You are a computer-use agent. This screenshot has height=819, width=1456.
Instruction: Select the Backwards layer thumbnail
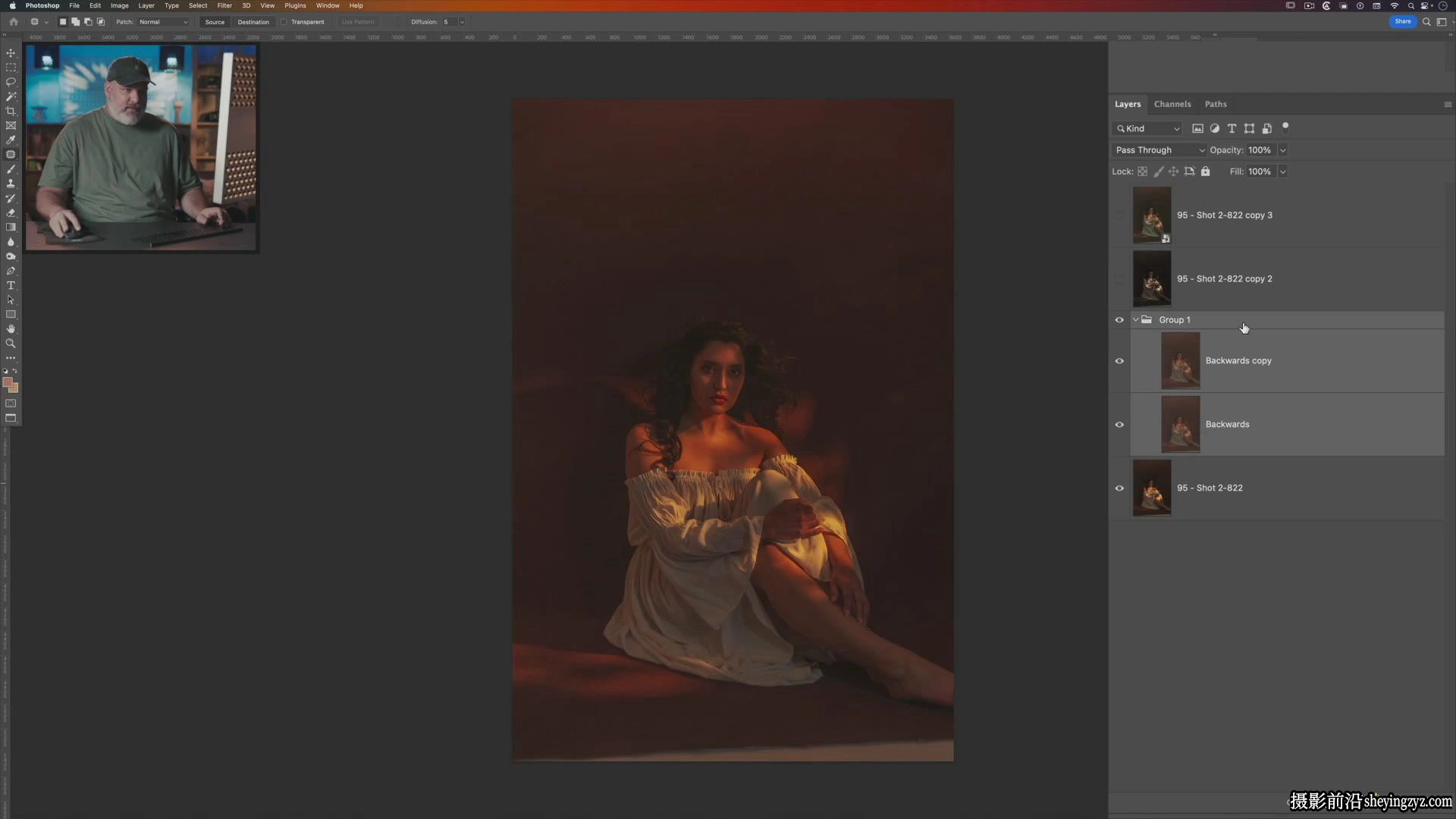click(1181, 425)
